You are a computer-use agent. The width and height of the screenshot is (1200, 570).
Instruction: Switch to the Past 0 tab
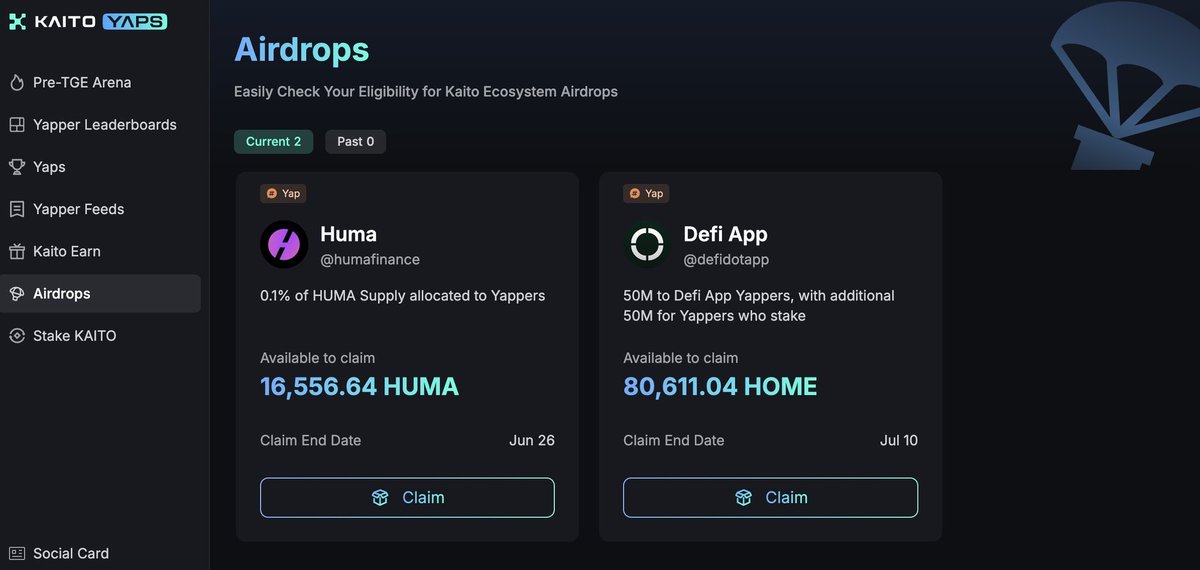point(355,142)
